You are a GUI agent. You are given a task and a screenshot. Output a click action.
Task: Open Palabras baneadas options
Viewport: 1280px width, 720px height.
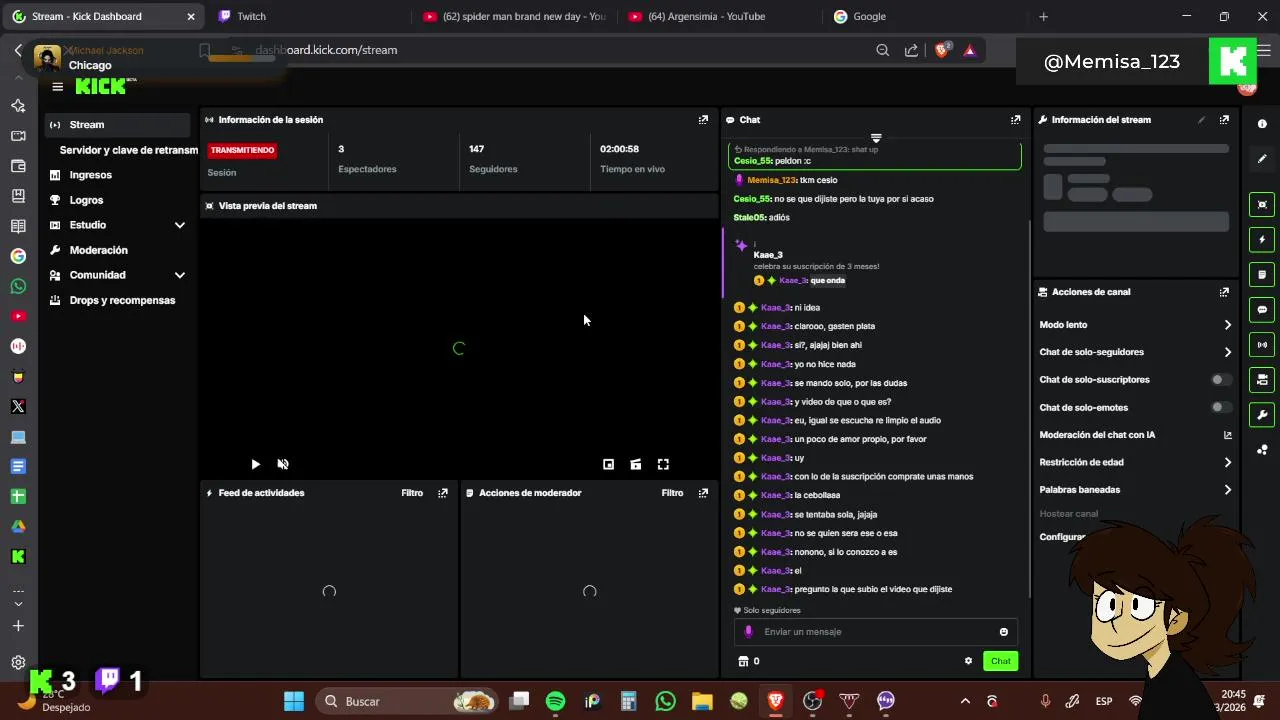coord(1135,490)
